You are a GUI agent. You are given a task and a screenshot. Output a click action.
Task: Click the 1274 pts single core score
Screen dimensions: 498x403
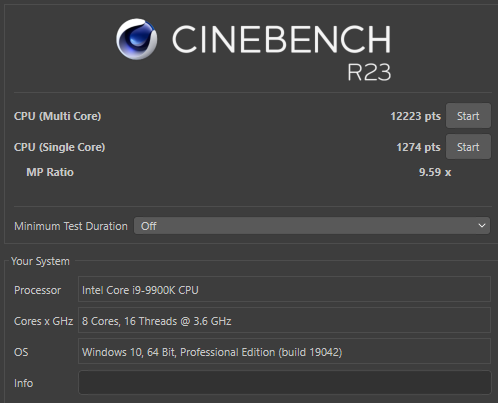pos(418,147)
